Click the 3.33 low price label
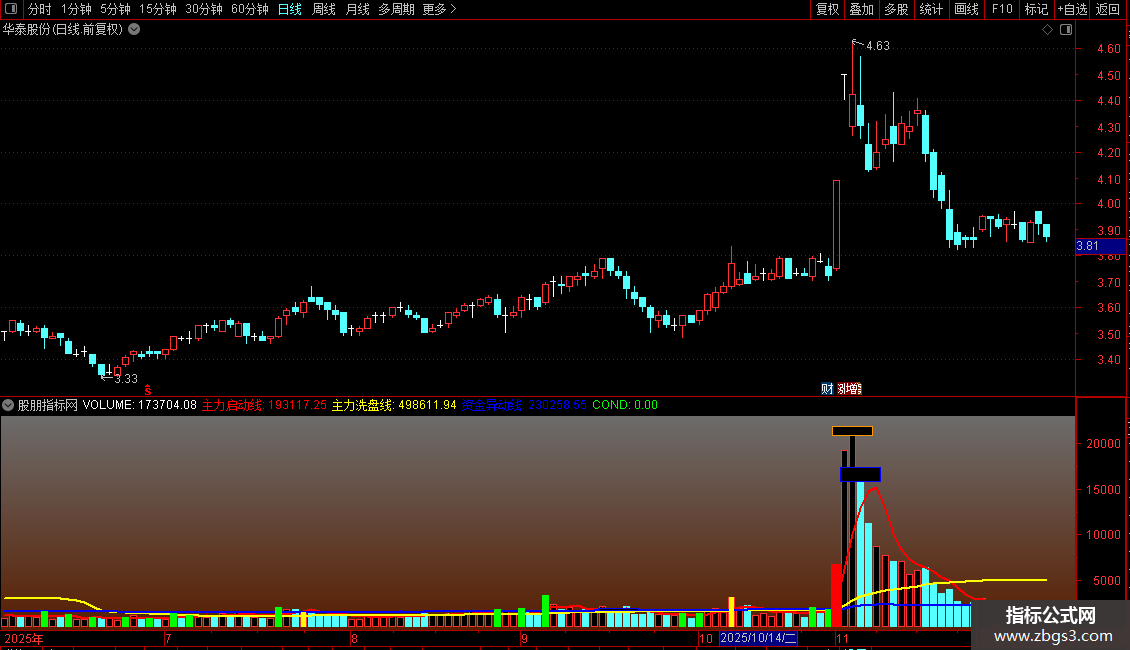Viewport: 1130px width, 650px height. (126, 379)
